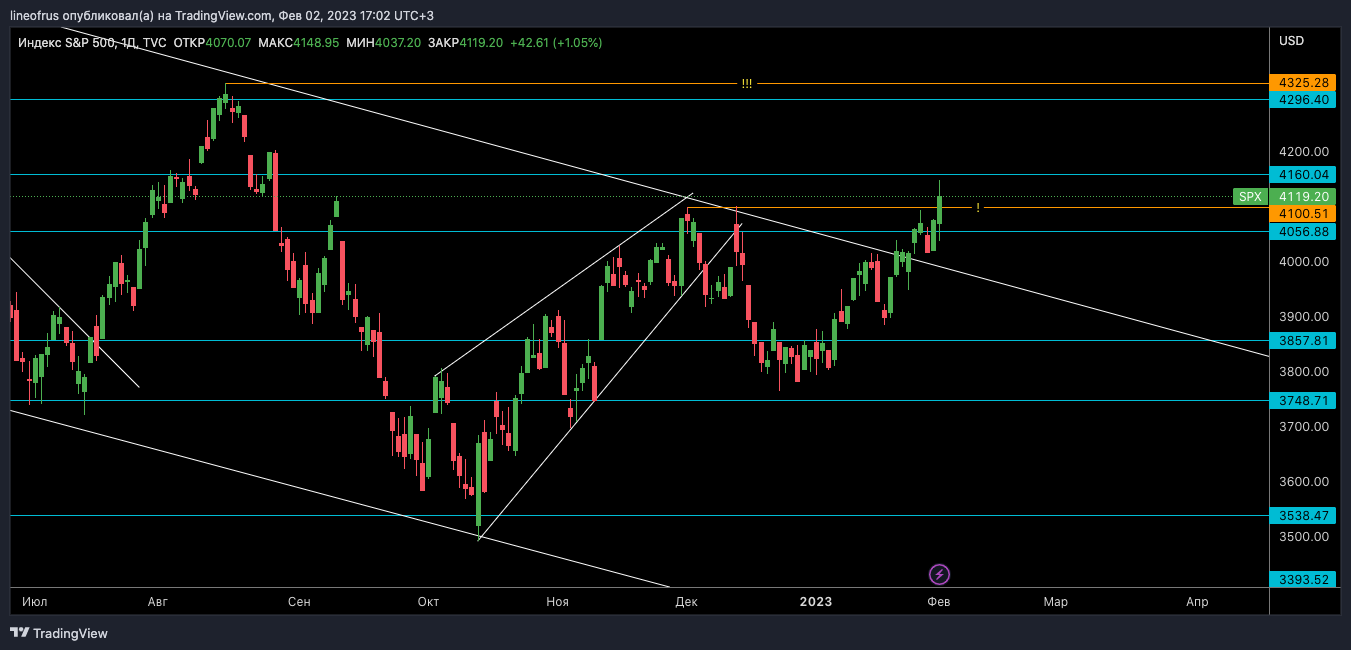Click the 3500.00 axis value
1351x650 pixels.
point(1304,537)
